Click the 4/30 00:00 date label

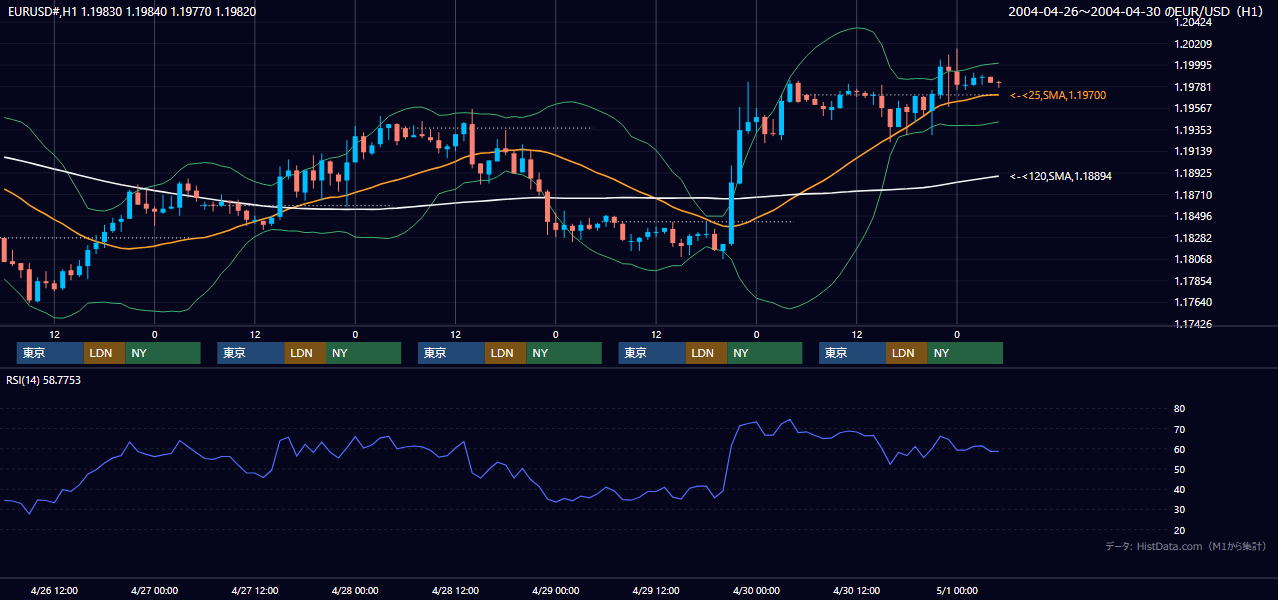coord(756,590)
